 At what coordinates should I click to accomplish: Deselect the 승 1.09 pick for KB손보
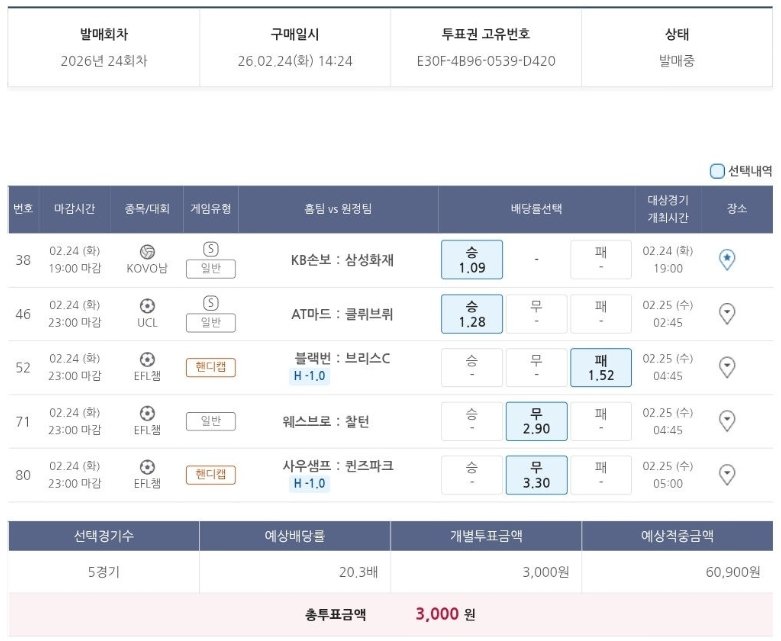(x=471, y=260)
